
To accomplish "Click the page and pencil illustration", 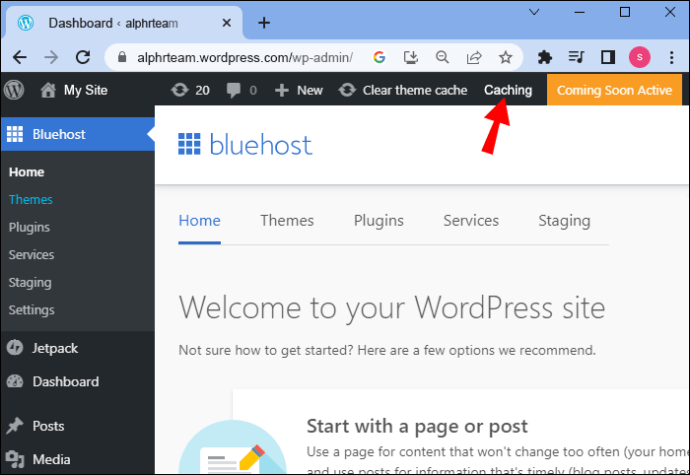I will [233, 448].
